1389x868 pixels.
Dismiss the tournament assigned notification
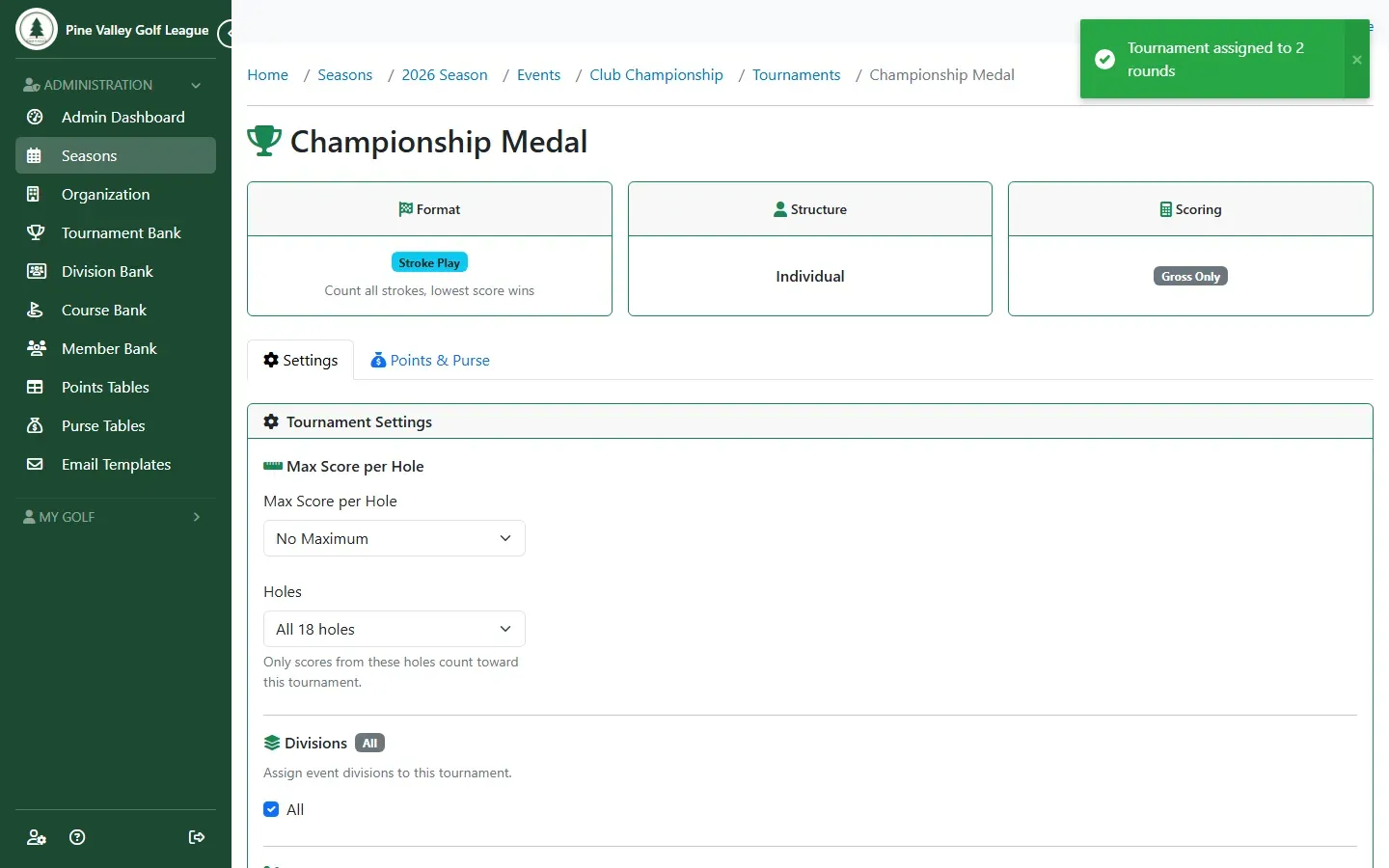(1357, 60)
